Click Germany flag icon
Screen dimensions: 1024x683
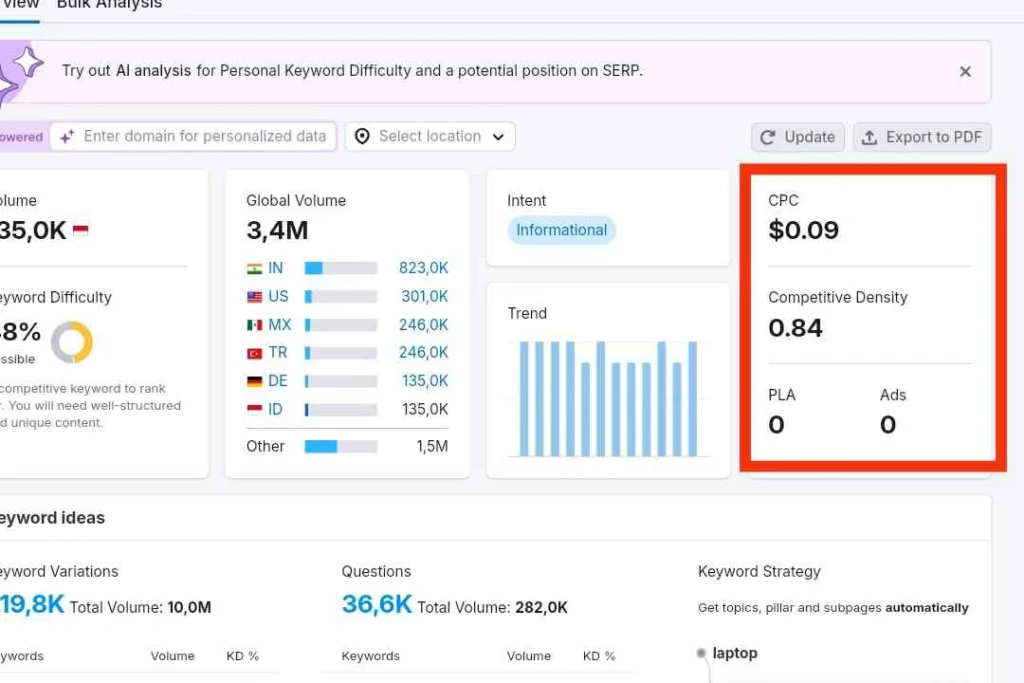(255, 381)
